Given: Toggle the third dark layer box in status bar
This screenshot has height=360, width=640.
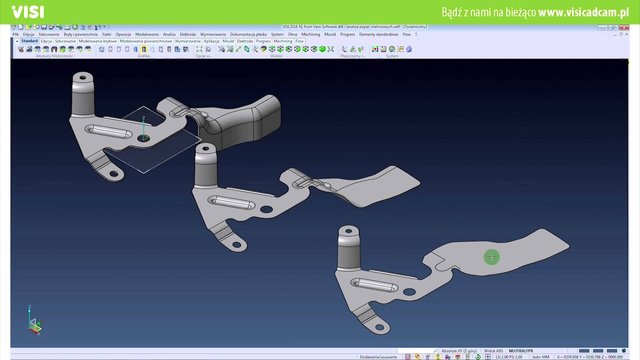Looking at the screenshot, I should click(x=612, y=351).
